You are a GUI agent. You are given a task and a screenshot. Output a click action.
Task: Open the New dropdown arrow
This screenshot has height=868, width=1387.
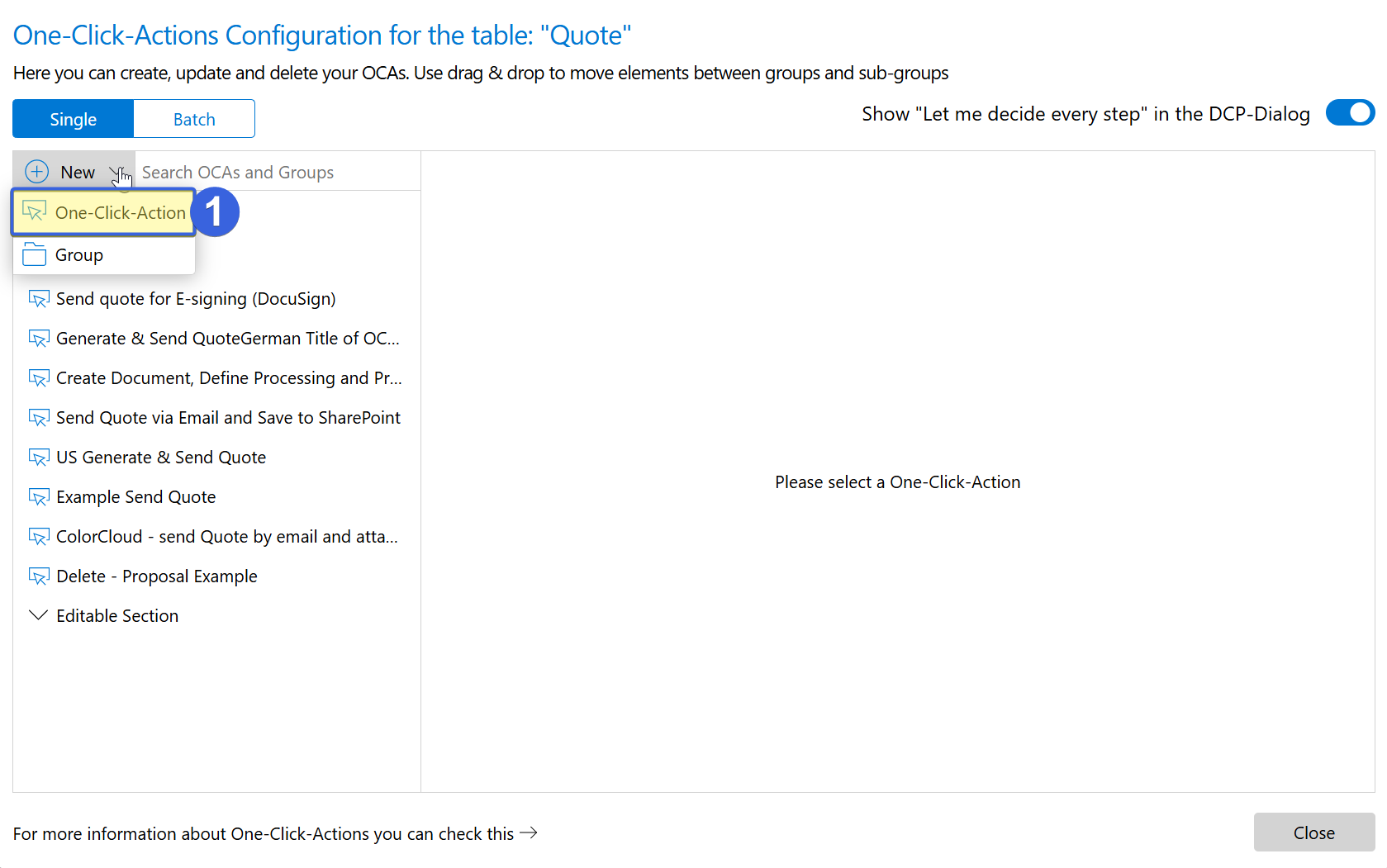click(x=116, y=173)
